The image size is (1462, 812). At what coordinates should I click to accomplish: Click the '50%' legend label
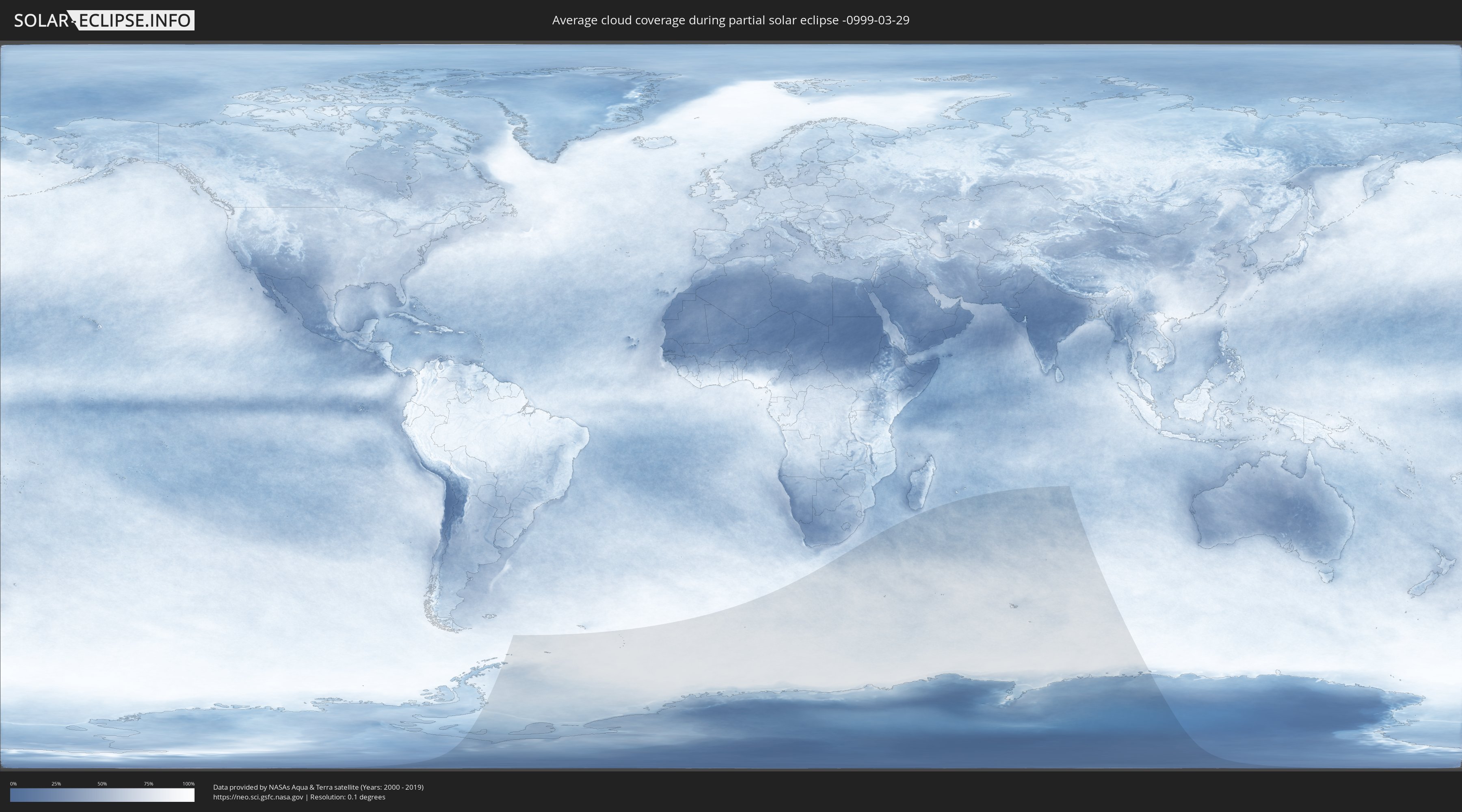(x=102, y=784)
